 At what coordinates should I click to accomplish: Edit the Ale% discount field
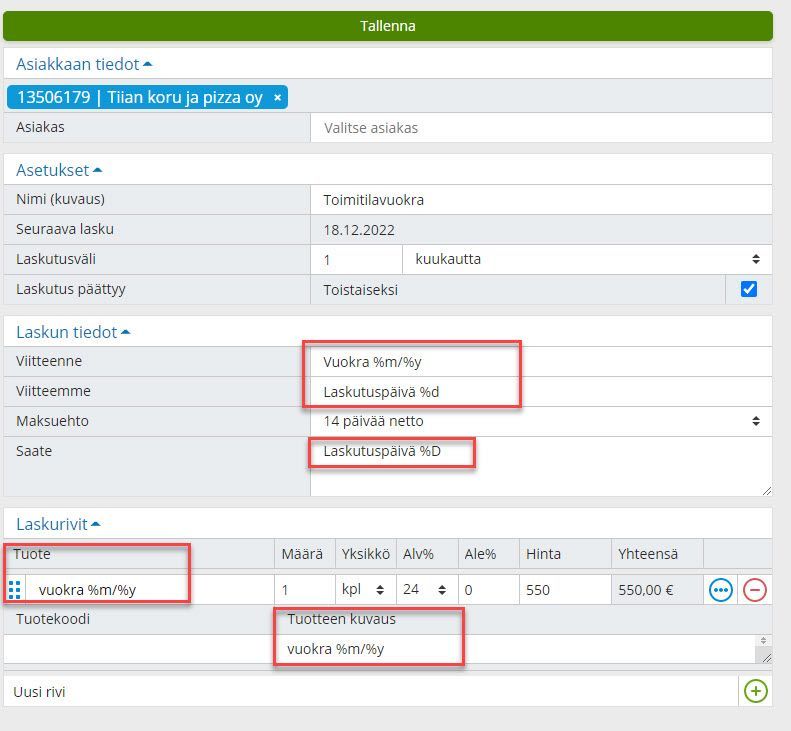click(488, 590)
